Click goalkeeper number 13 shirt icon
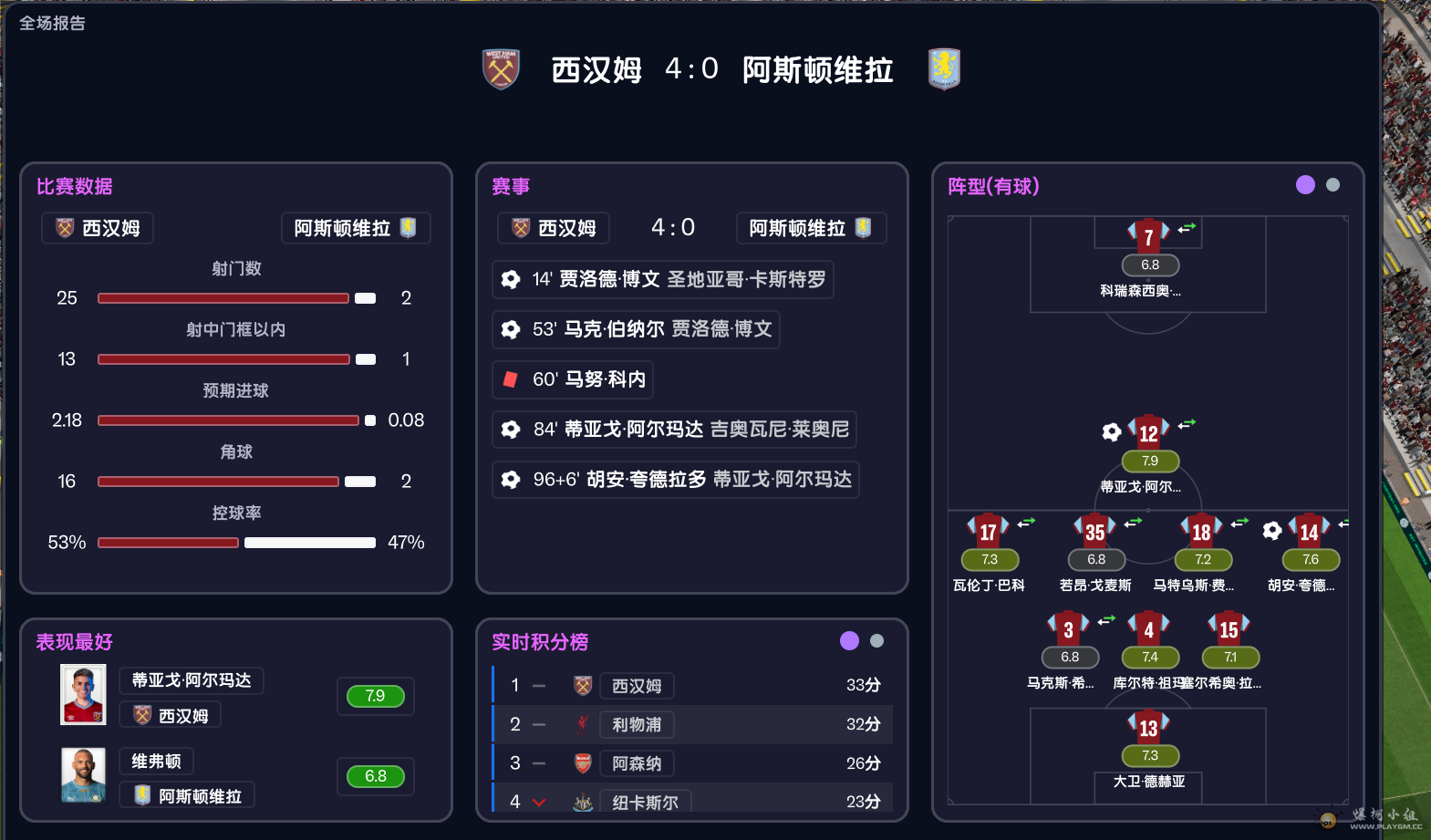Image resolution: width=1431 pixels, height=840 pixels. (1148, 727)
